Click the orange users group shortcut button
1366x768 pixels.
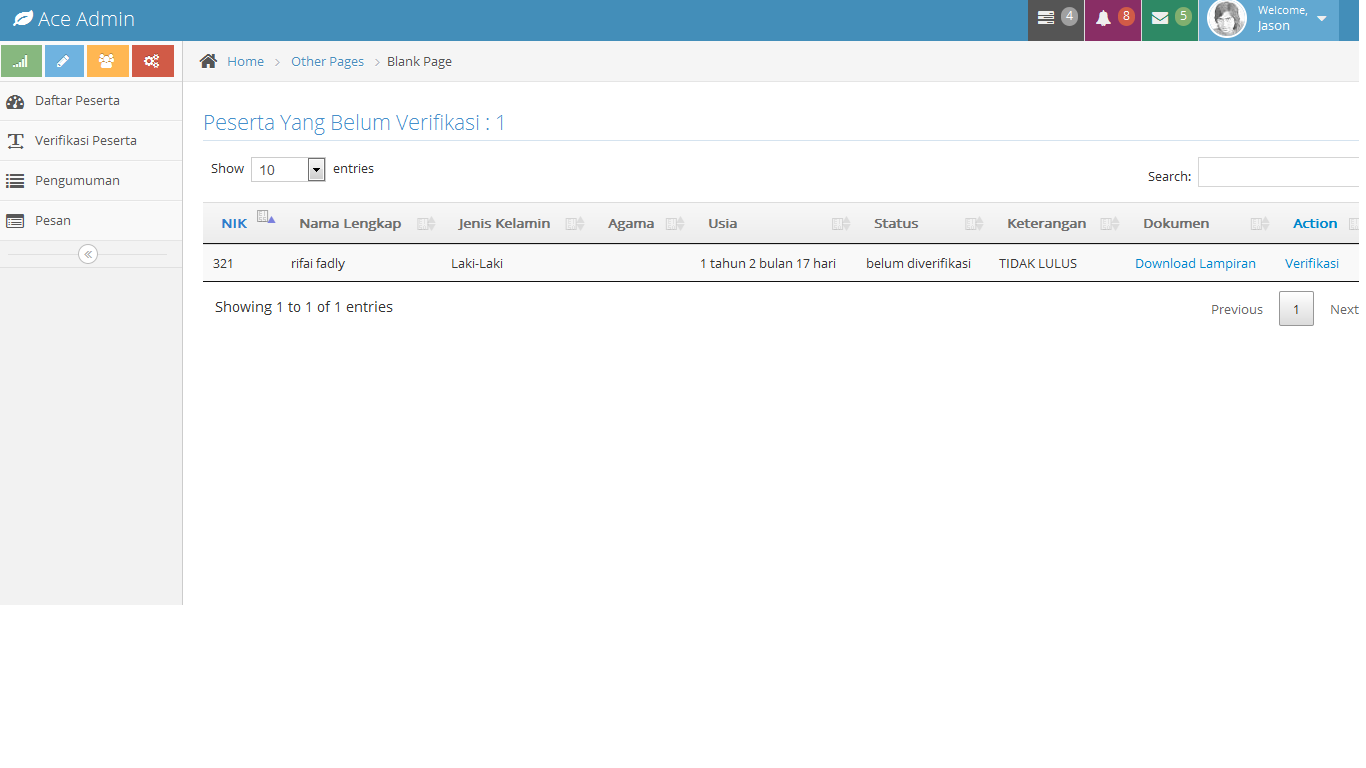point(107,61)
